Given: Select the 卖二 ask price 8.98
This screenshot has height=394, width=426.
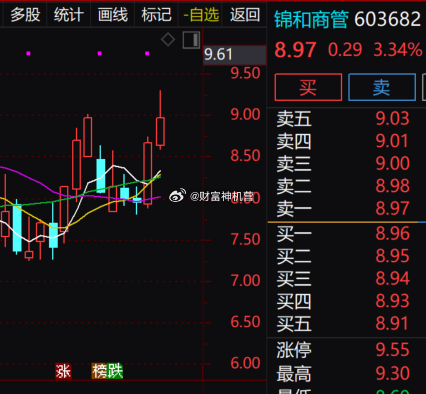Looking at the screenshot, I should click(x=392, y=186).
